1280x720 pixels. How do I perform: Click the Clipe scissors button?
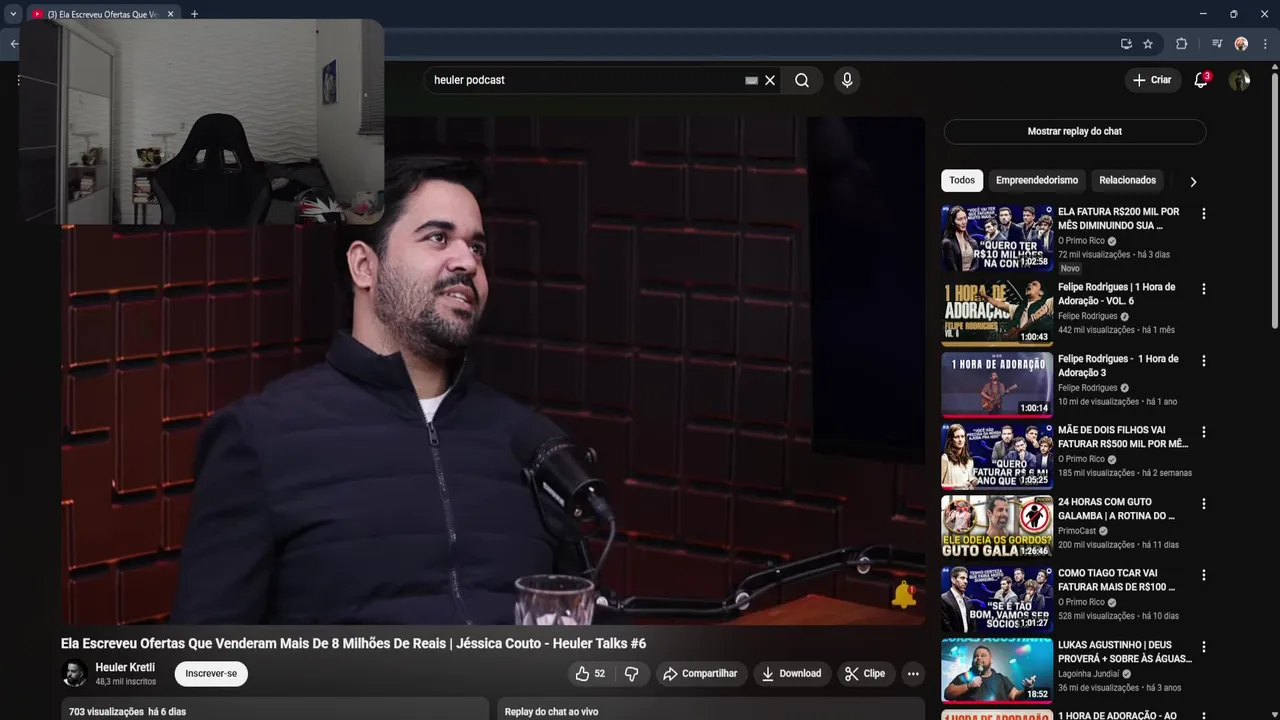[x=865, y=674]
